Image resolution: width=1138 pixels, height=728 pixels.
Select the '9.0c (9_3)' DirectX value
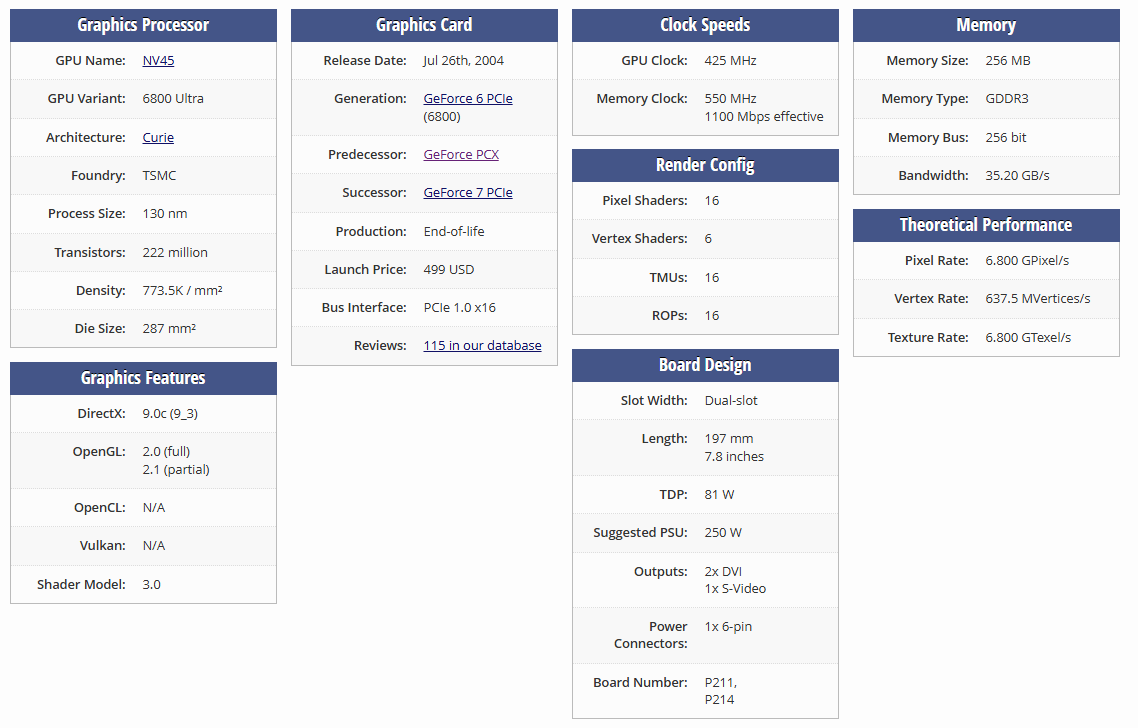point(171,414)
